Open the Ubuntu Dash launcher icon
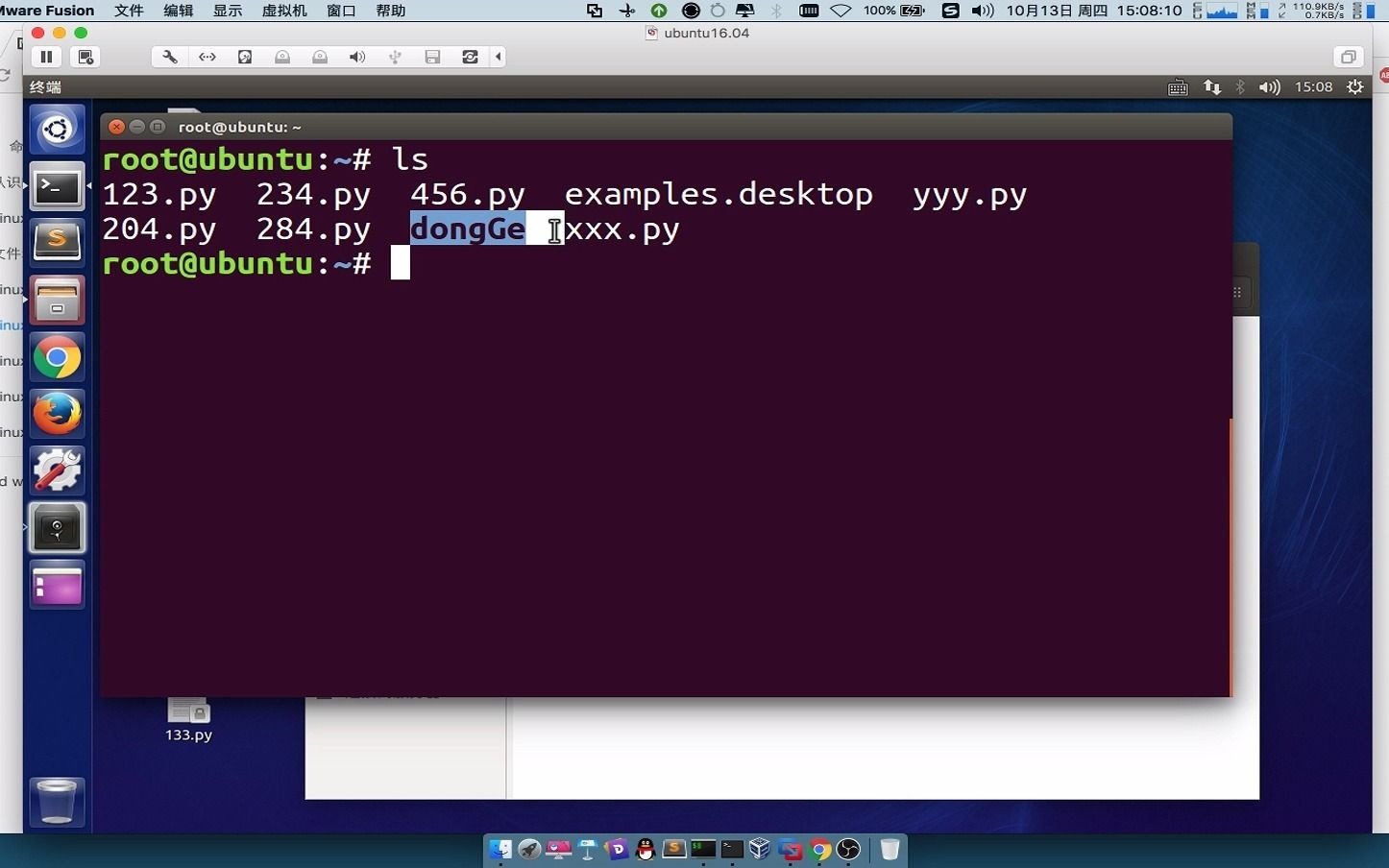The height and width of the screenshot is (868, 1389). (x=58, y=130)
